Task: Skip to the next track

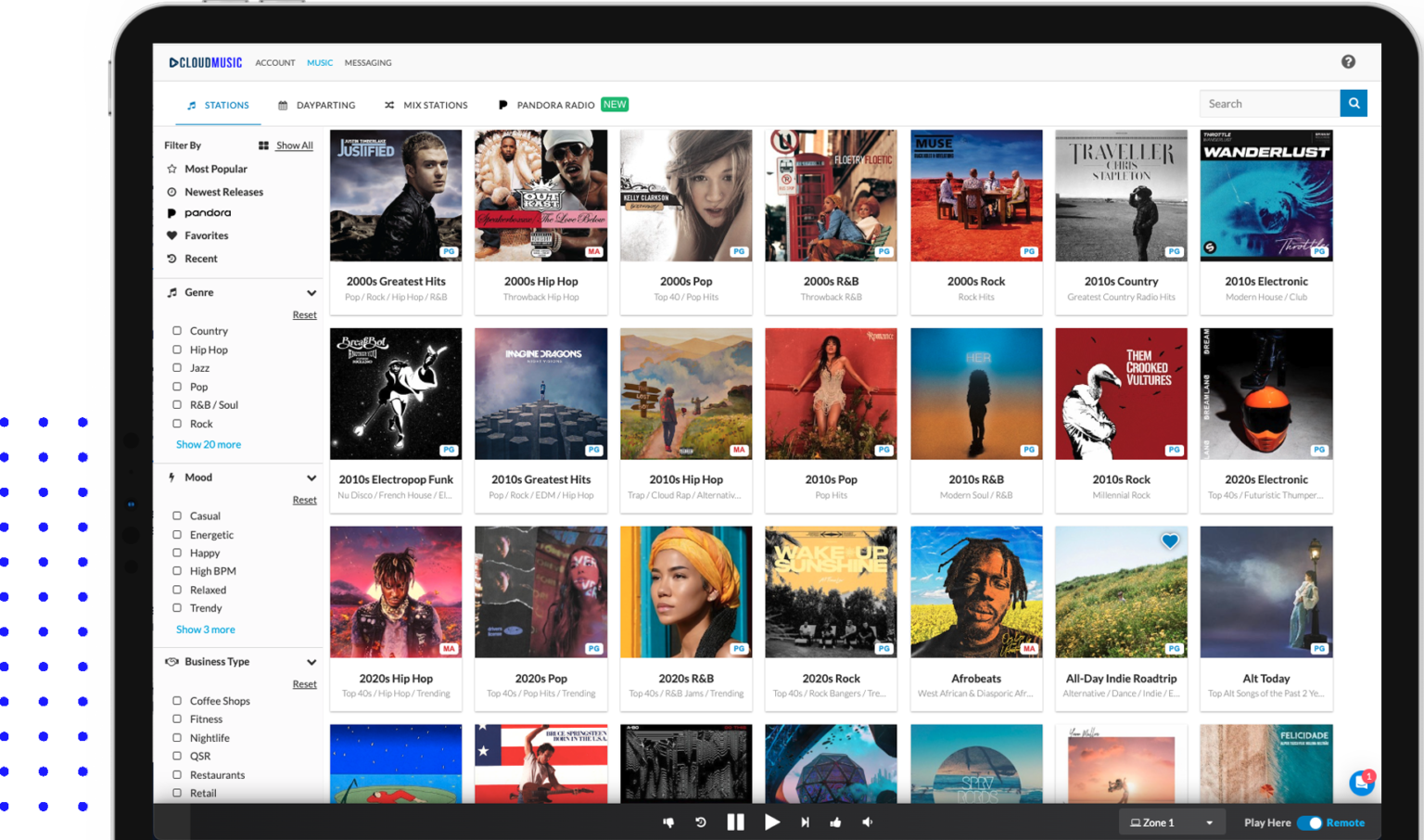Action: [805, 821]
